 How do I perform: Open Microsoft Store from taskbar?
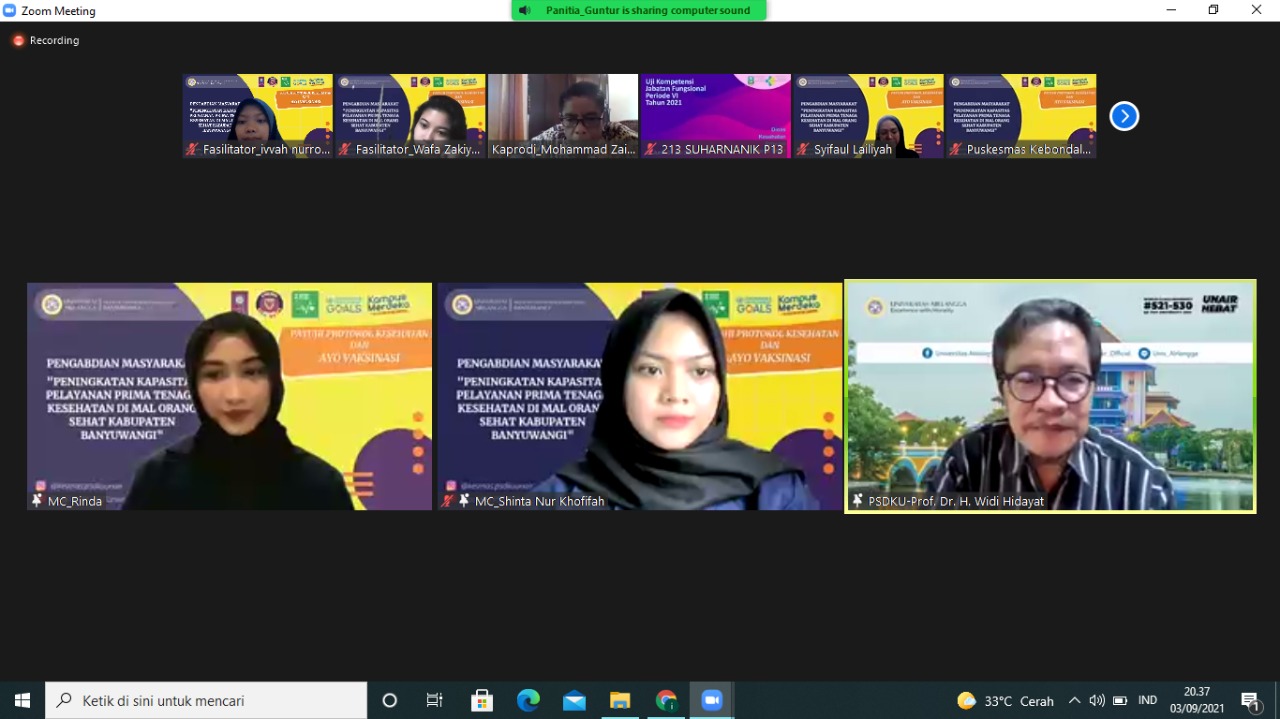(x=482, y=700)
